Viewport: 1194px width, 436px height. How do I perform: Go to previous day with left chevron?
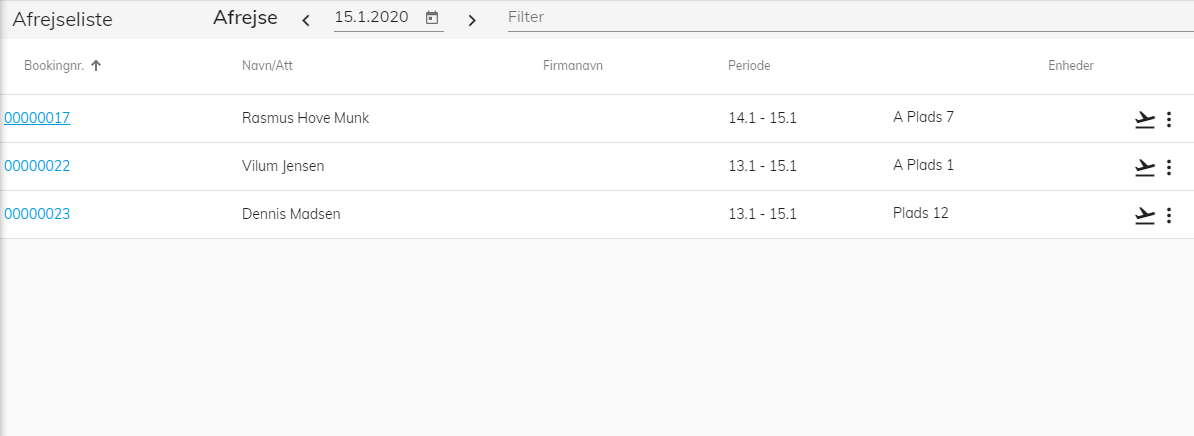point(306,20)
